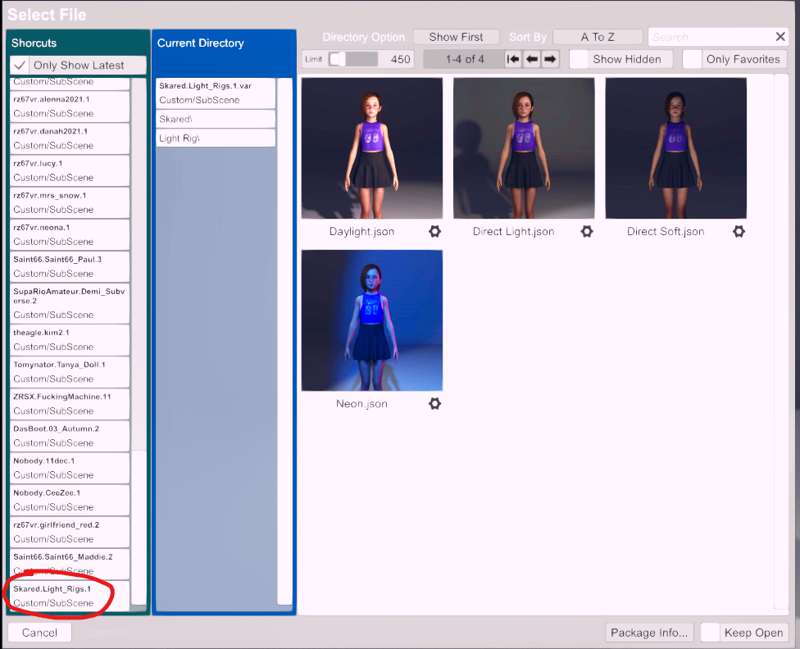The width and height of the screenshot is (800, 649).
Task: Select the Skared.Light_Rigs.1 shortcut
Action: 70,596
